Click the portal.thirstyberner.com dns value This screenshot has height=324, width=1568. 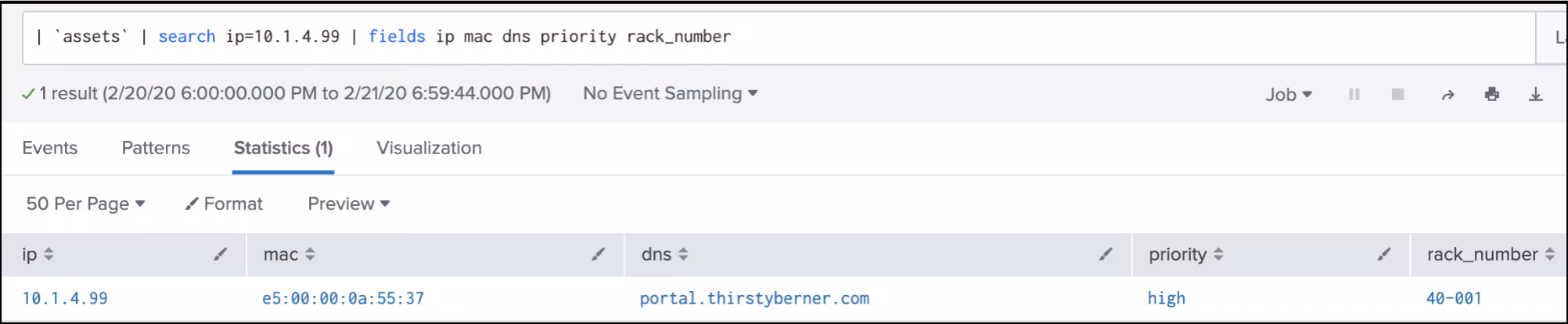(x=754, y=298)
